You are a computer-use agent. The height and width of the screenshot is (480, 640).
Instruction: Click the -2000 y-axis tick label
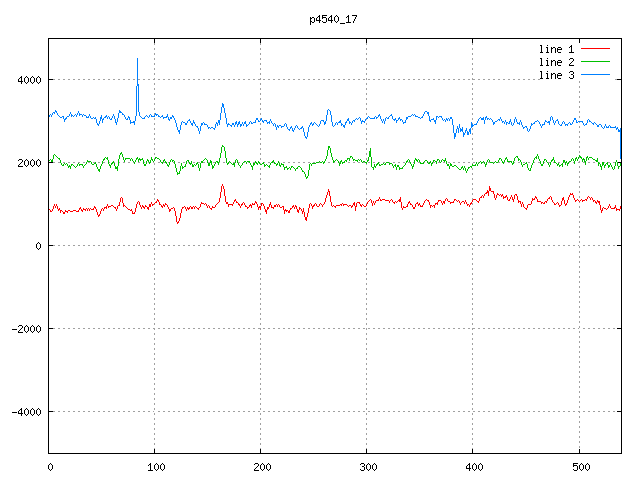tap(24, 329)
